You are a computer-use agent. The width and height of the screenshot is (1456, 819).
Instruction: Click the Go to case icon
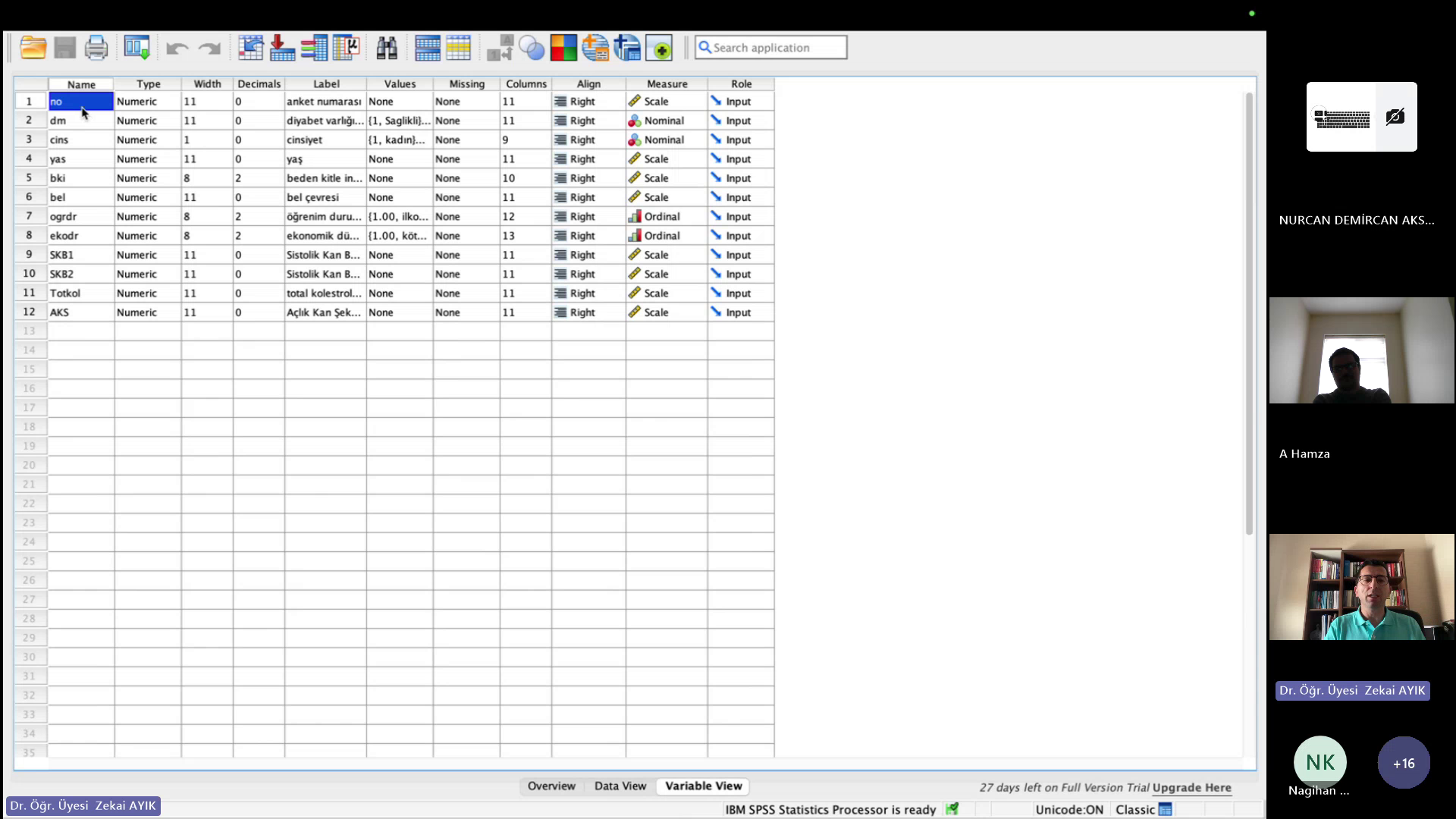tap(250, 48)
